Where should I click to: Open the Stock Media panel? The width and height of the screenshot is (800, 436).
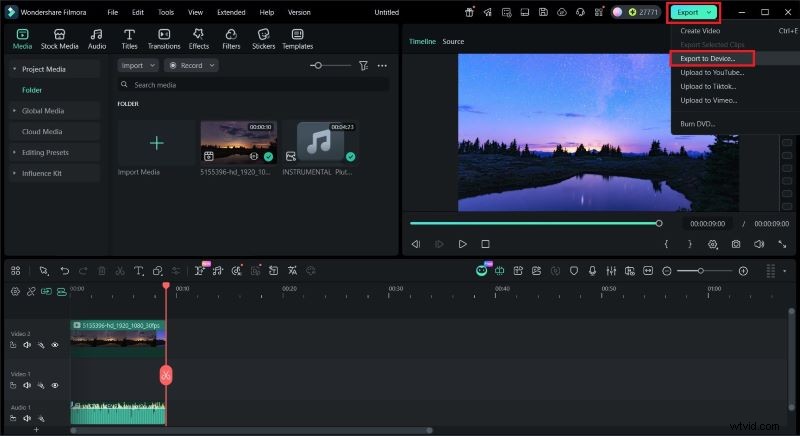[59, 39]
